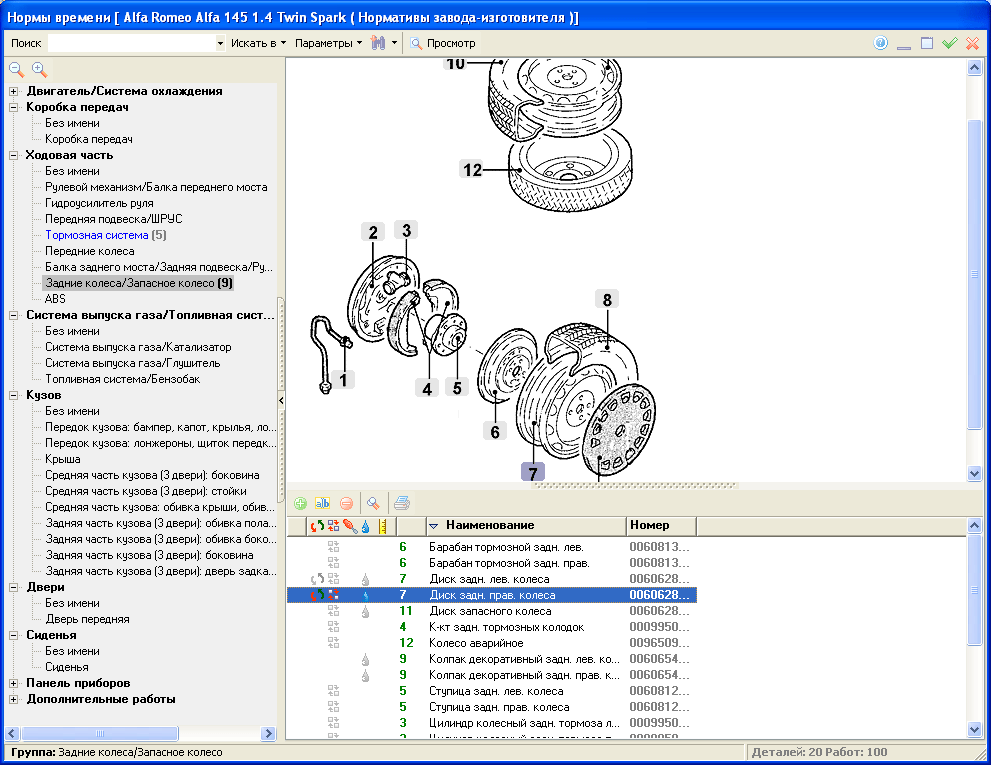The height and width of the screenshot is (765, 991).
Task: Toggle paint drop icon on selected Диск задн. прав. row
Action: (365, 595)
